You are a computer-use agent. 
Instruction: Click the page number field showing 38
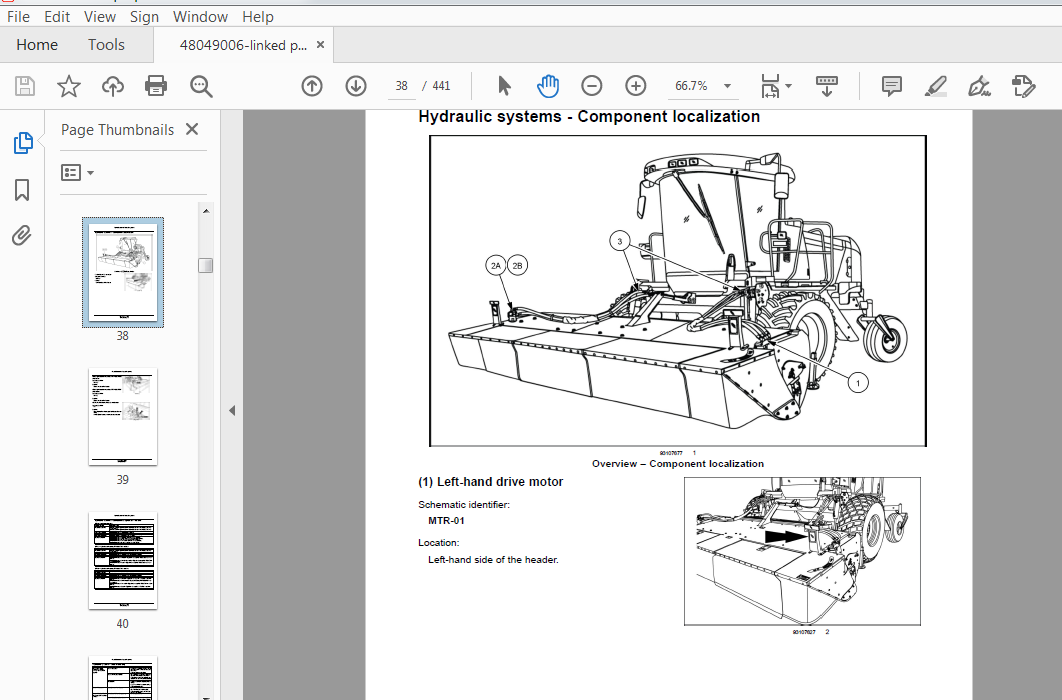pos(402,86)
